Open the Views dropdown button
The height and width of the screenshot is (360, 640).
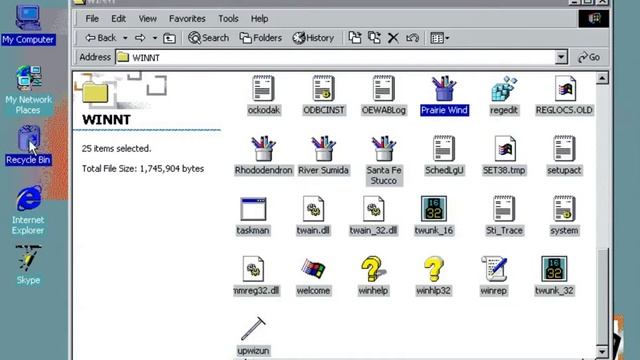point(440,38)
